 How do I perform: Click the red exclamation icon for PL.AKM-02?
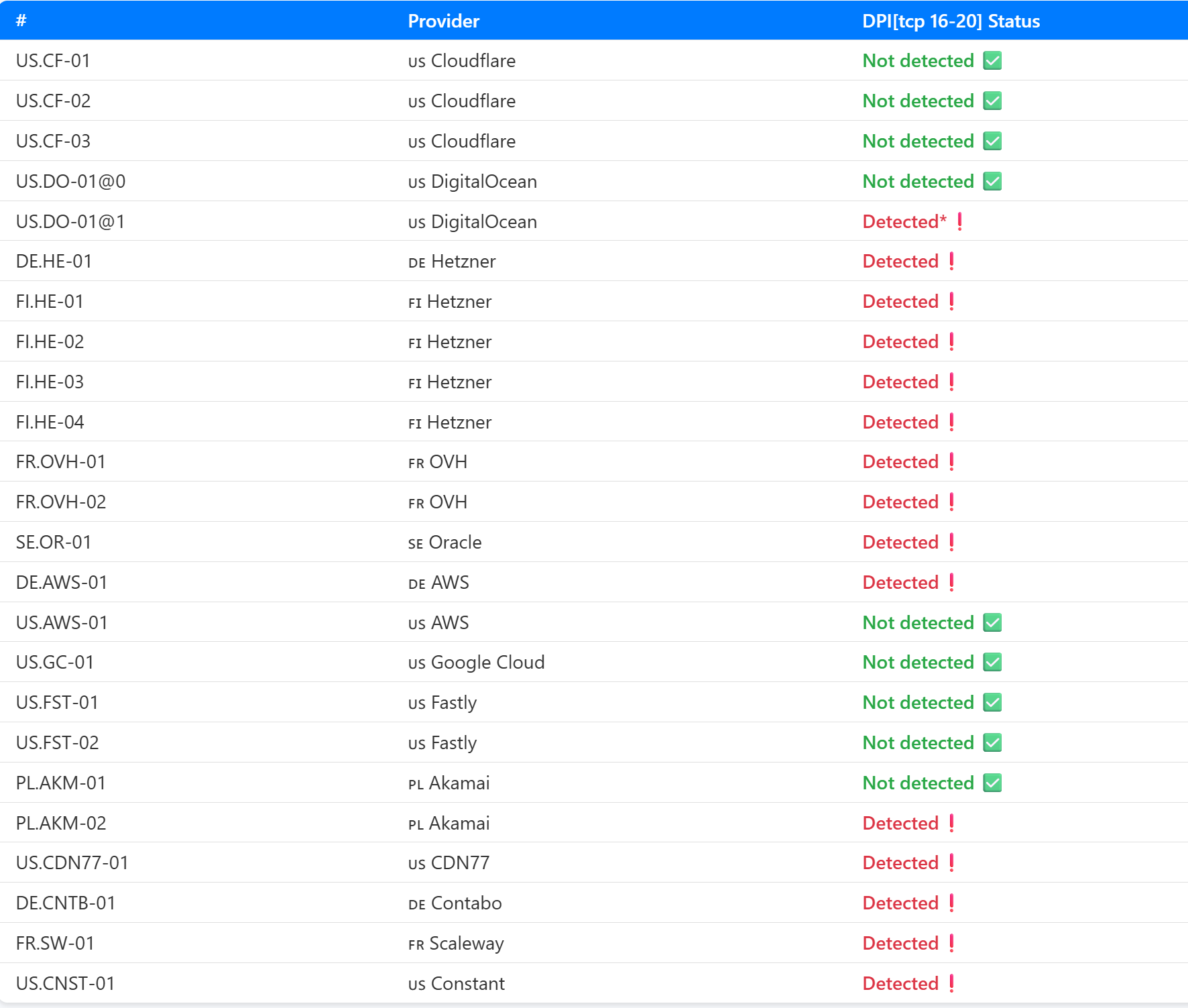[952, 823]
